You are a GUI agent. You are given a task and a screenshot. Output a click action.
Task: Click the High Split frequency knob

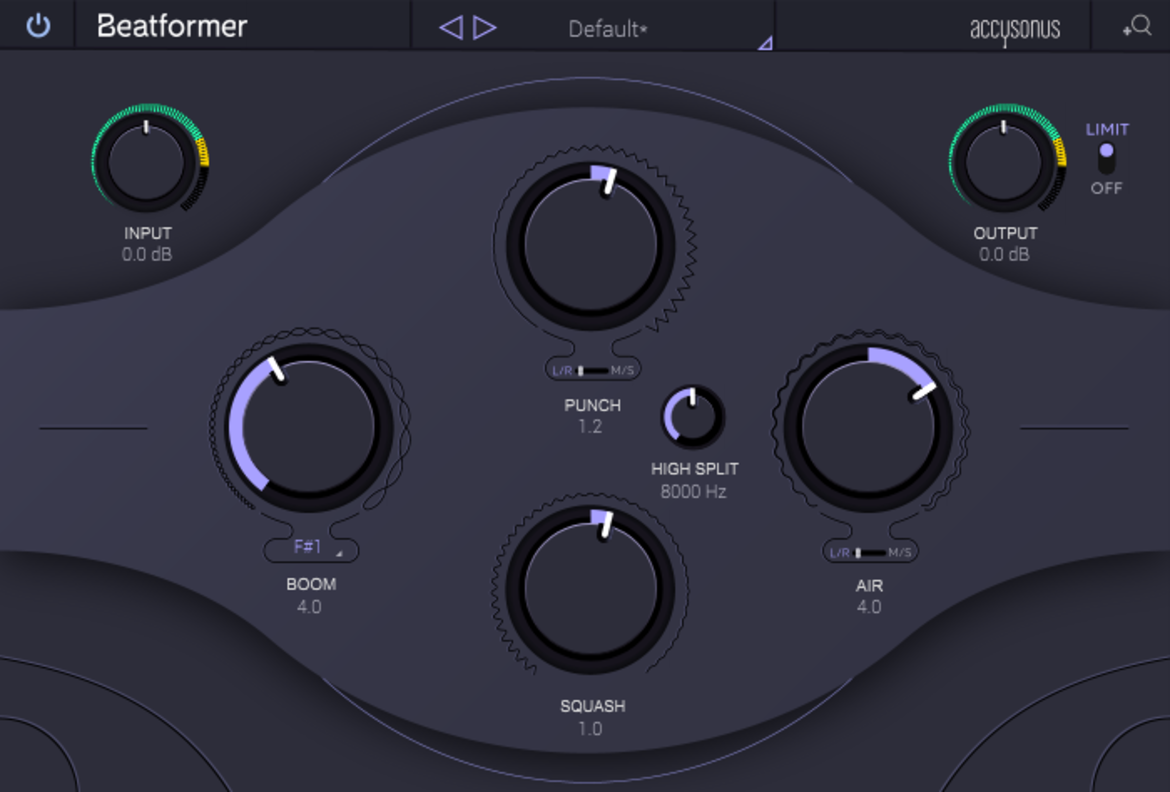click(x=693, y=417)
